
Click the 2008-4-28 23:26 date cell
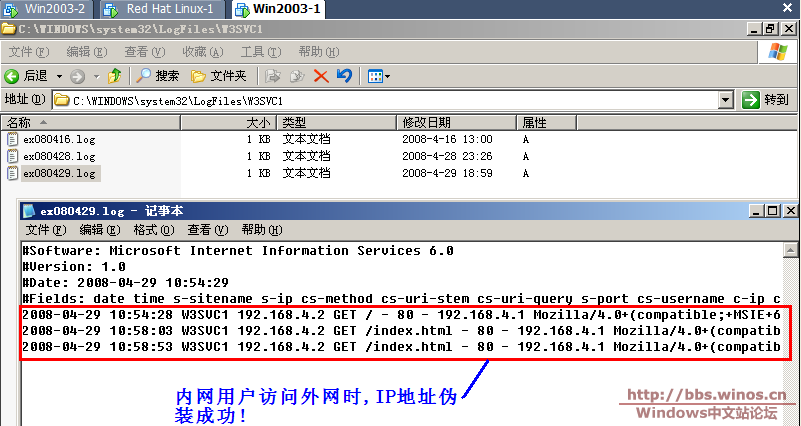pyautogui.click(x=447, y=156)
